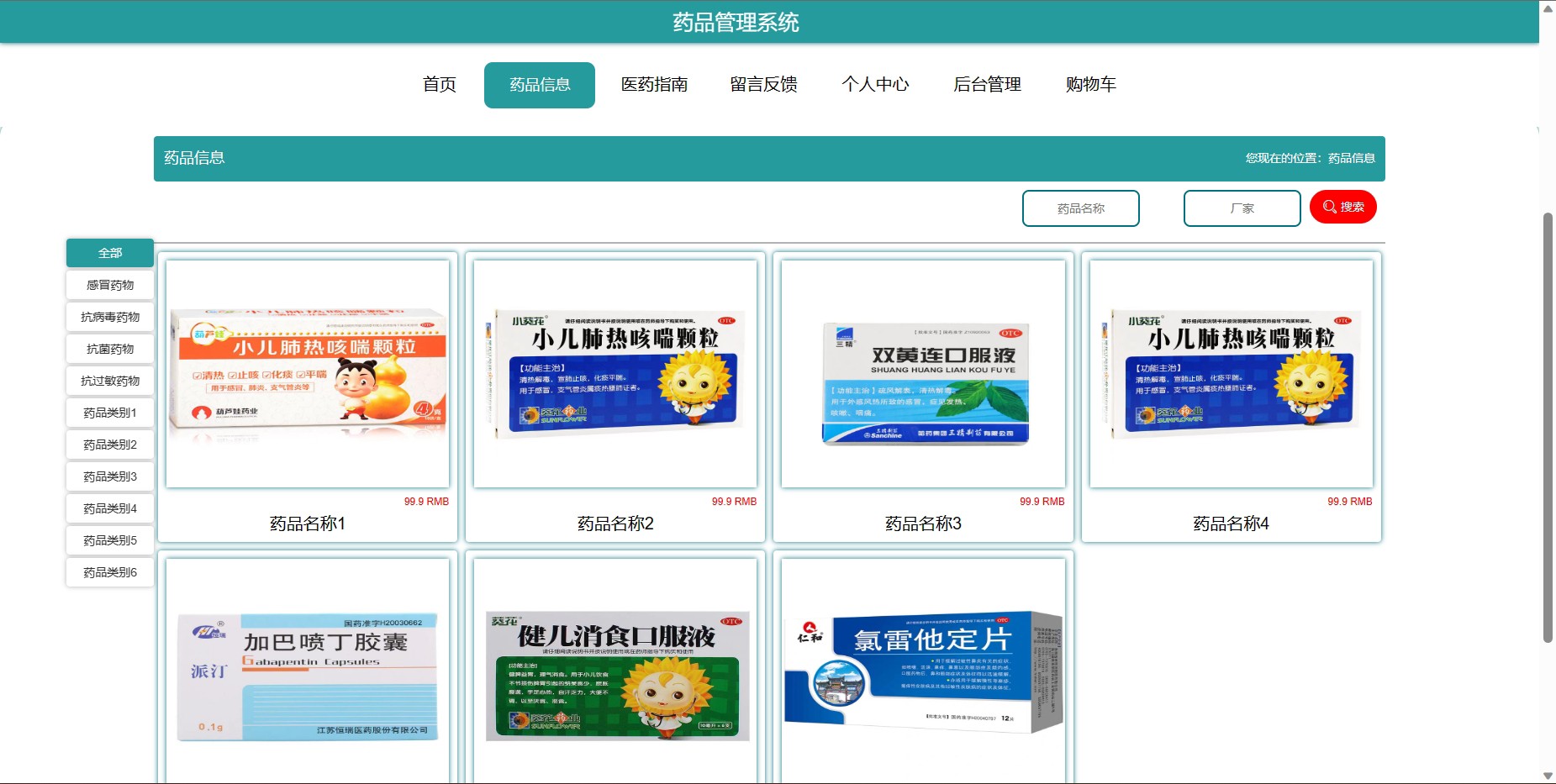Screen dimensions: 1556x784
Task: Select 感冒药物 category in sidebar
Action: coord(110,285)
